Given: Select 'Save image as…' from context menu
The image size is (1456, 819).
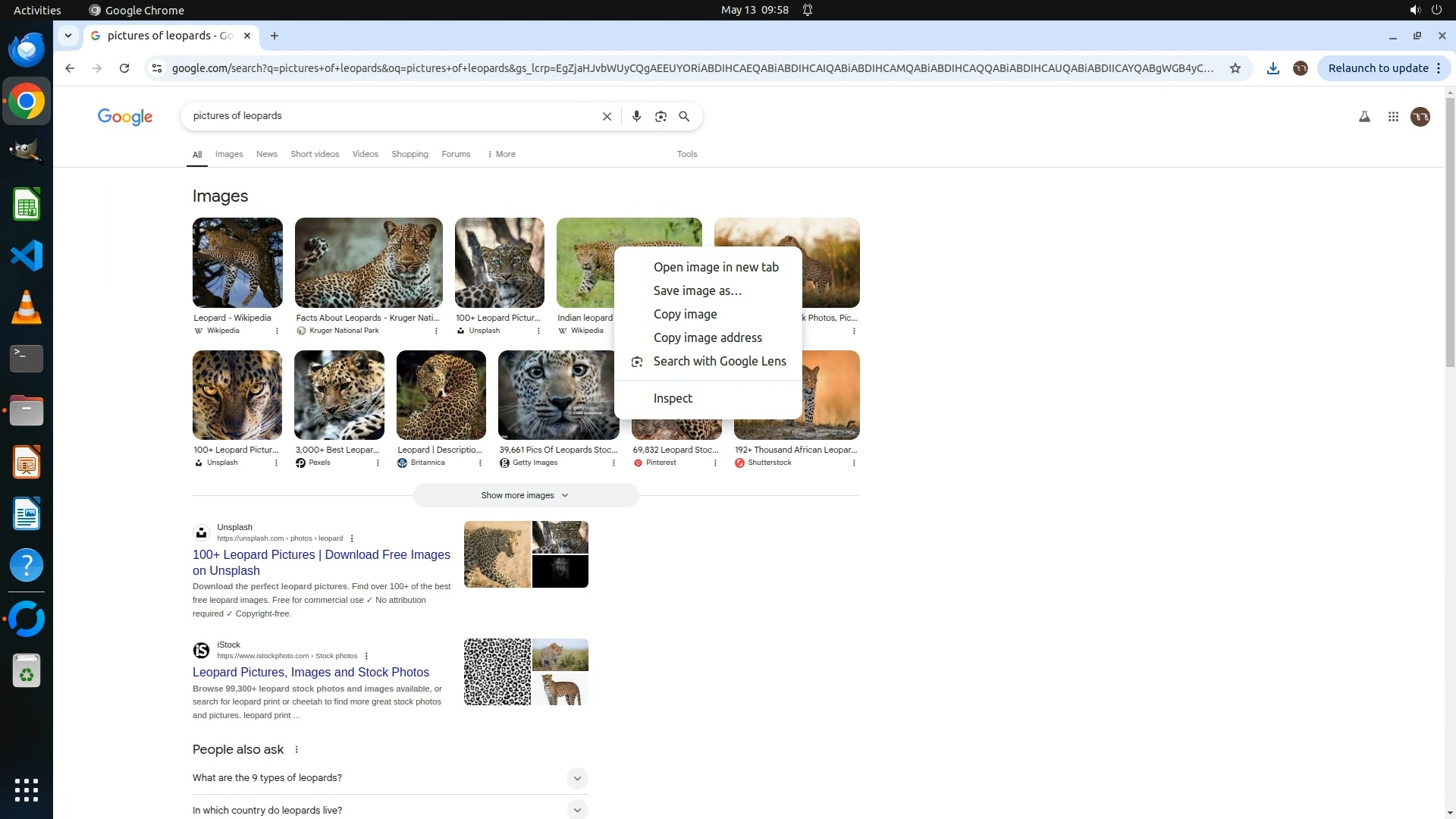Looking at the screenshot, I should [x=698, y=290].
